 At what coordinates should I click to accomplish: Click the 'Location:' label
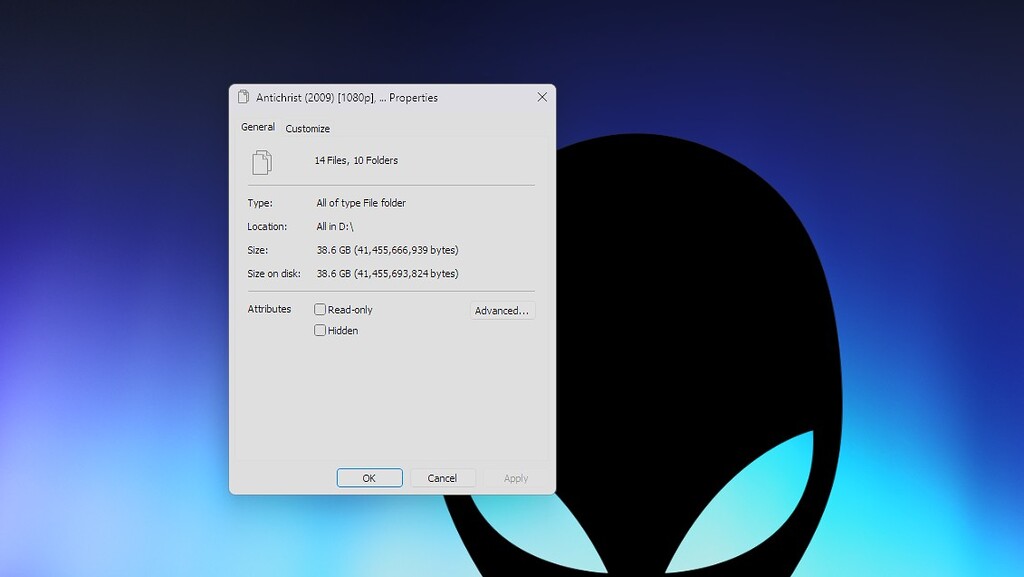click(x=267, y=226)
